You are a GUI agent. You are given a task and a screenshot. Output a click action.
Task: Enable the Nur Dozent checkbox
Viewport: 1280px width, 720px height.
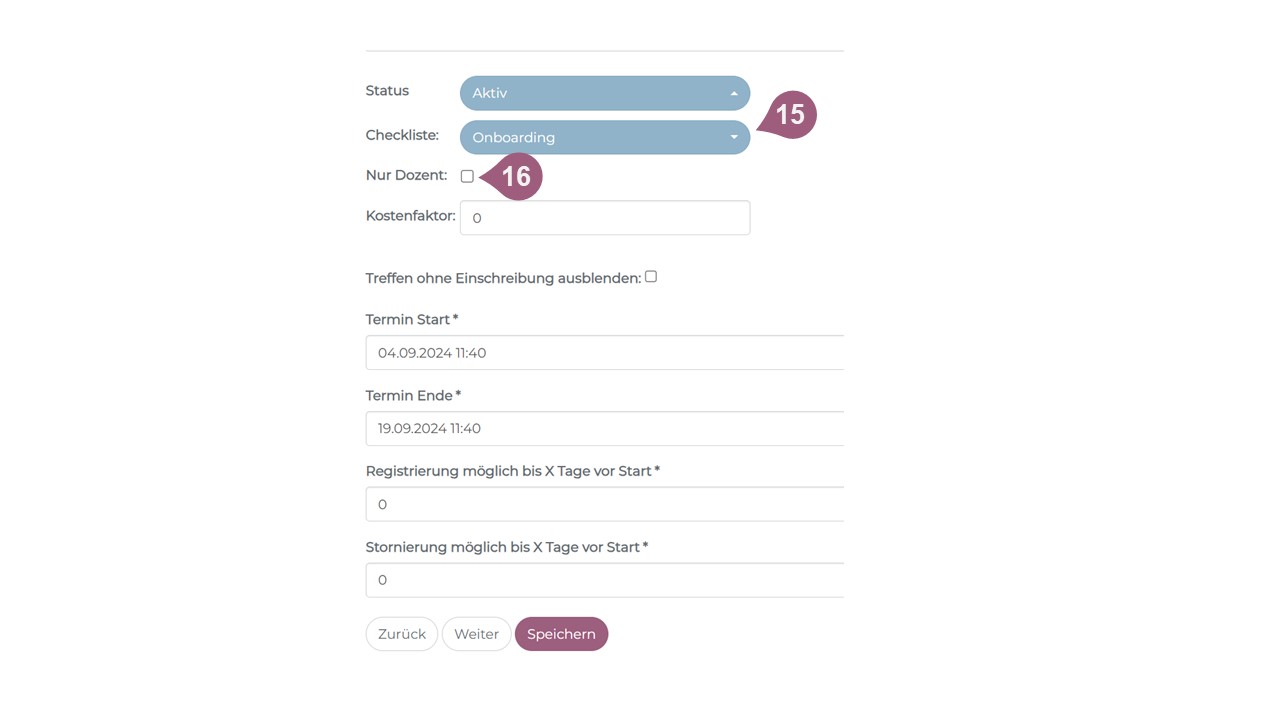click(x=467, y=176)
